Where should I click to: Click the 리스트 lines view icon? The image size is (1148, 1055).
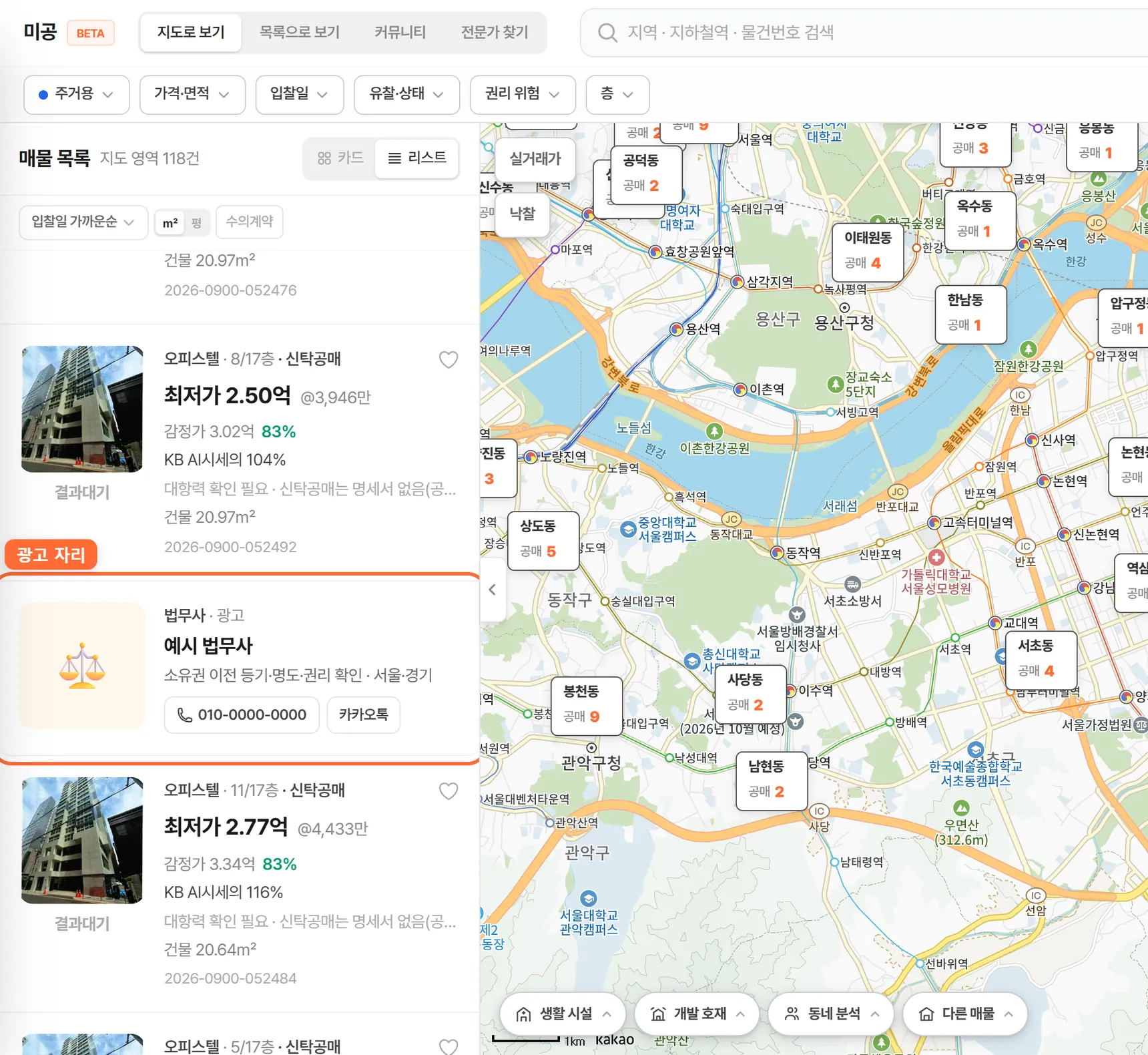coord(394,158)
